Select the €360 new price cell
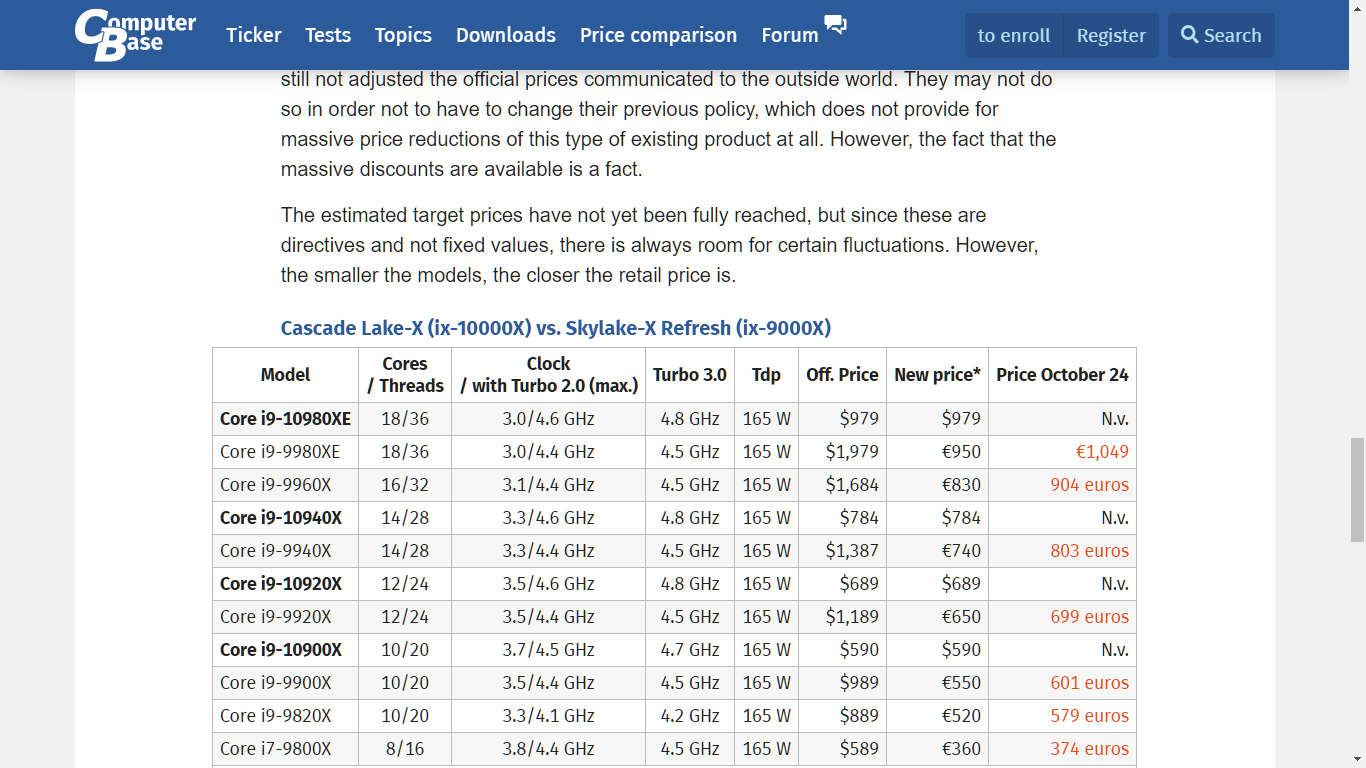The height and width of the screenshot is (768, 1366). [x=937, y=749]
